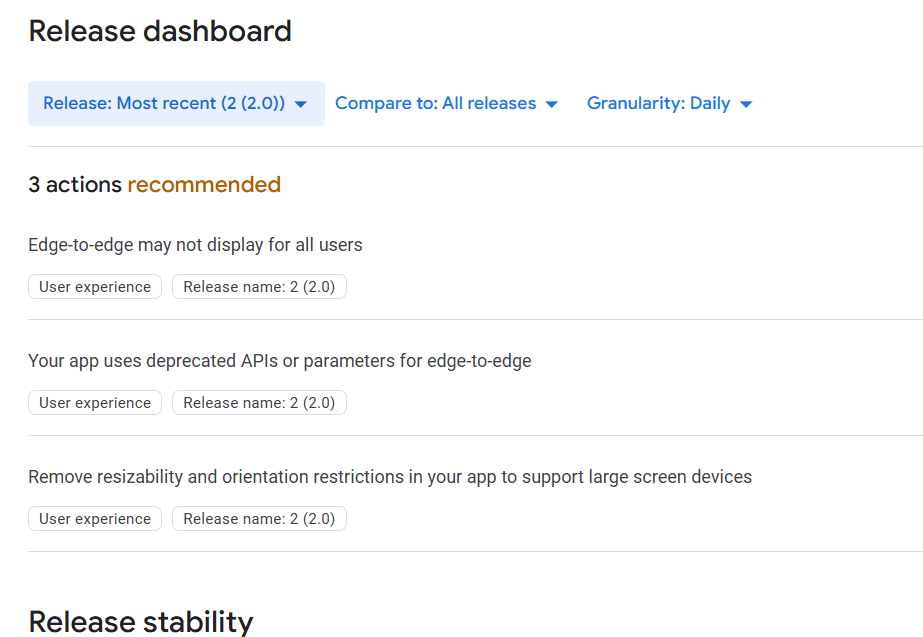Click the divider below the resizability action
The height and width of the screenshot is (637, 923).
tap(475, 551)
